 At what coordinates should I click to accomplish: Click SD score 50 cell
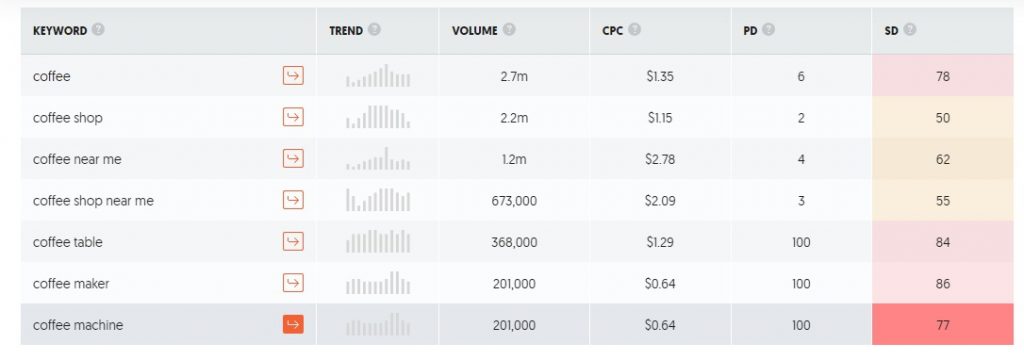click(942, 118)
